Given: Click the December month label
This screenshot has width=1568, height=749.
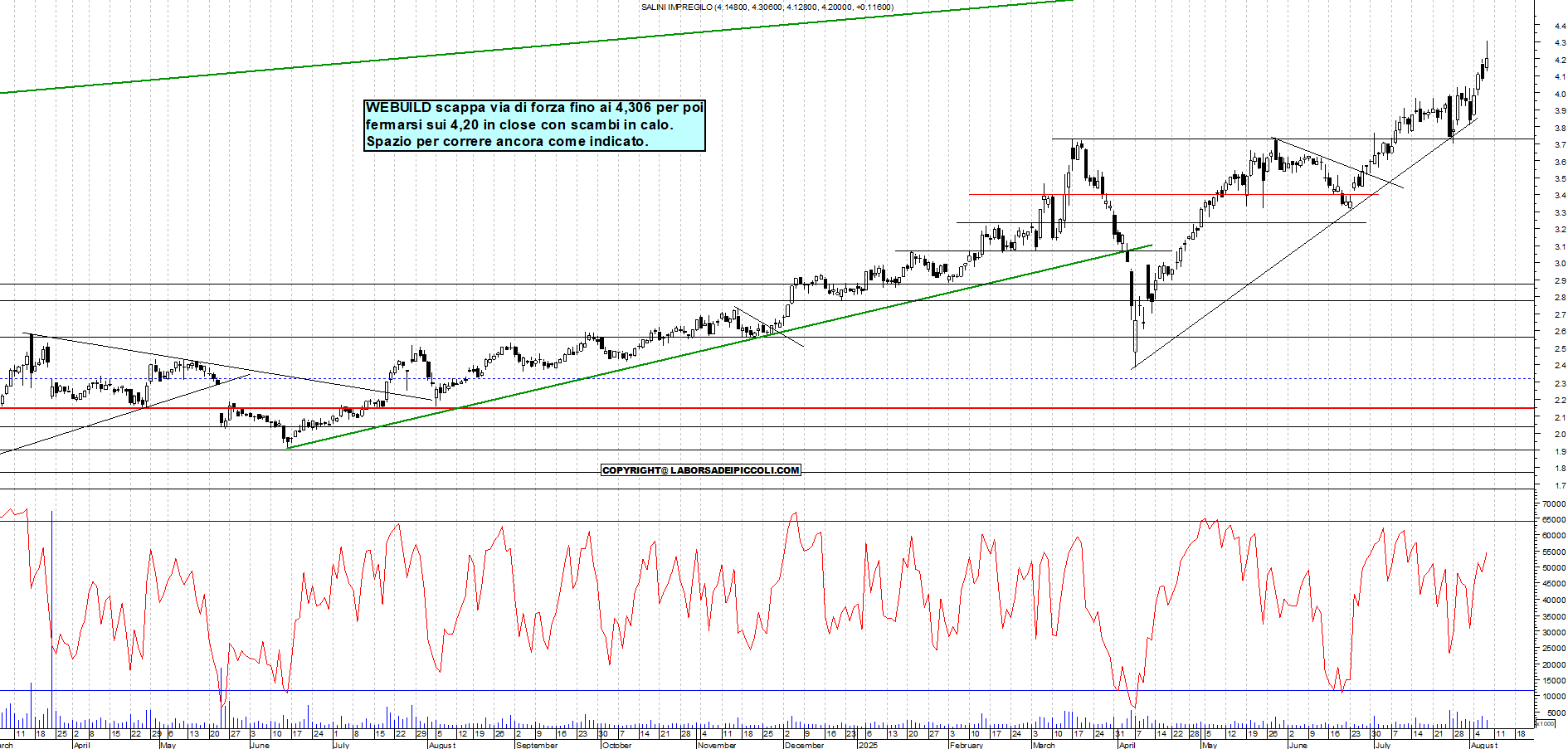Looking at the screenshot, I should coord(804,745).
